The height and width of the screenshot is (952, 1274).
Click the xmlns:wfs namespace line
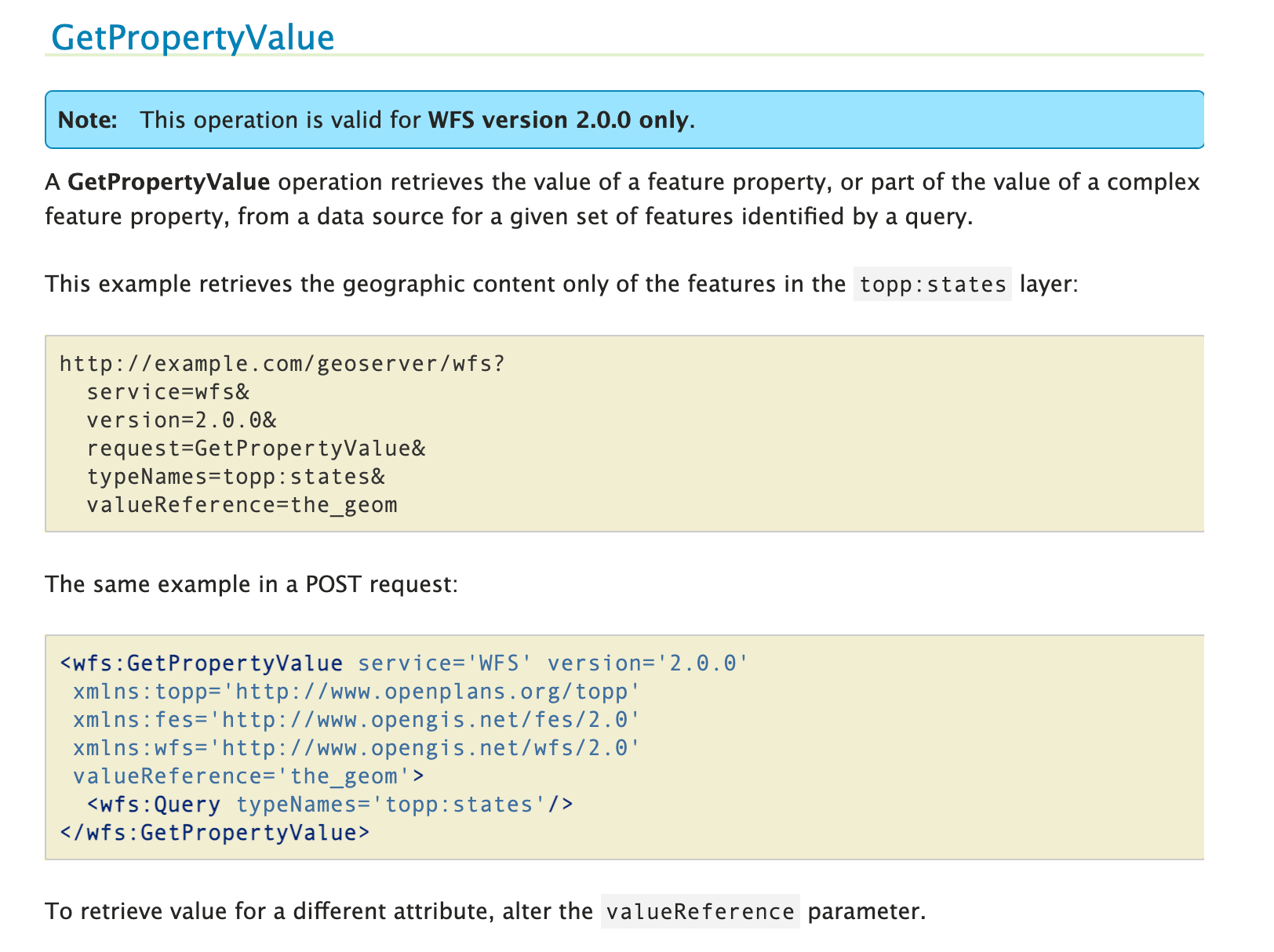point(357,748)
